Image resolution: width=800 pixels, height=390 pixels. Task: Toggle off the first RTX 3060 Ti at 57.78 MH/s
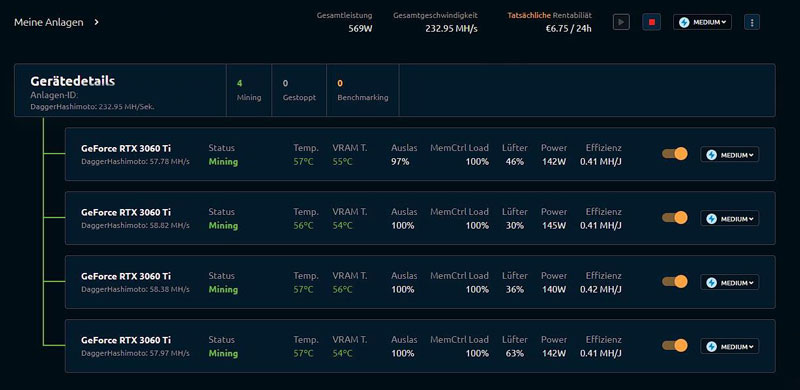[x=674, y=154]
